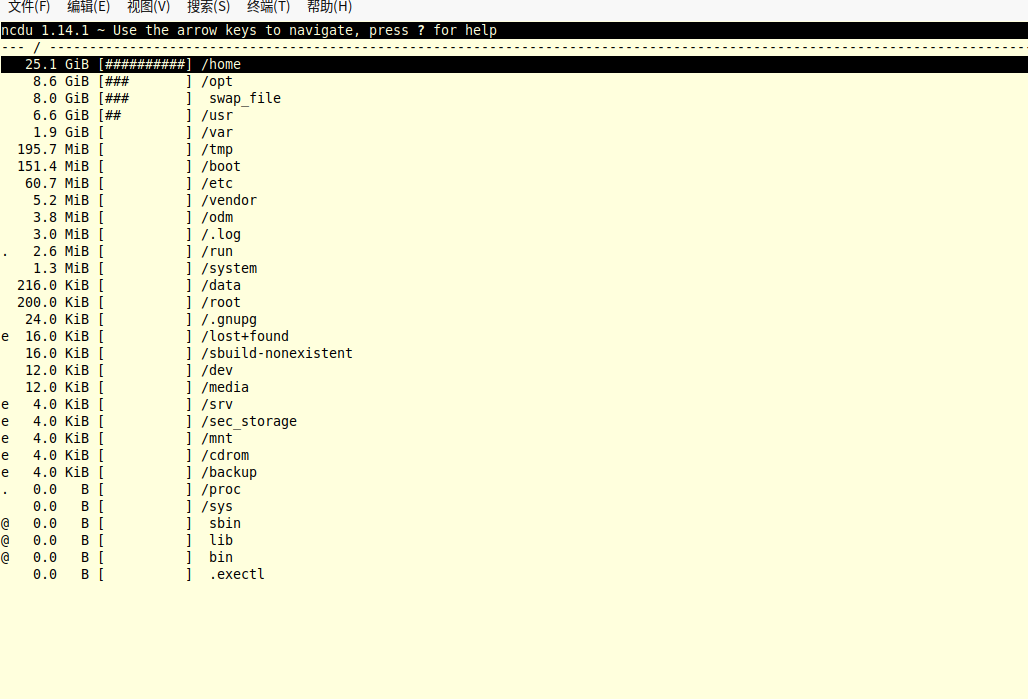Select the /boot directory entry
1028x699 pixels.
(x=220, y=165)
